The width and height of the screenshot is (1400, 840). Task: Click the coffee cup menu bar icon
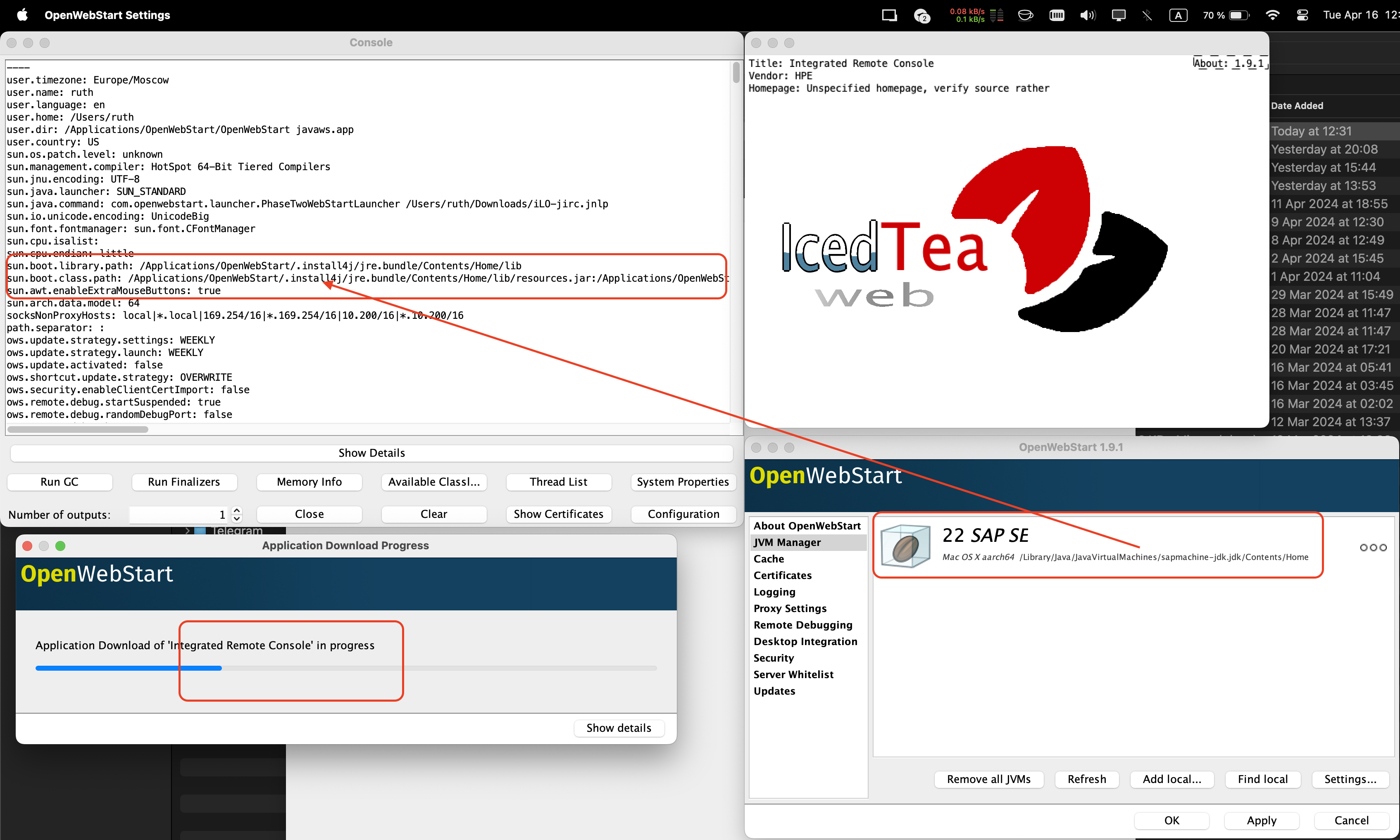click(x=1026, y=15)
